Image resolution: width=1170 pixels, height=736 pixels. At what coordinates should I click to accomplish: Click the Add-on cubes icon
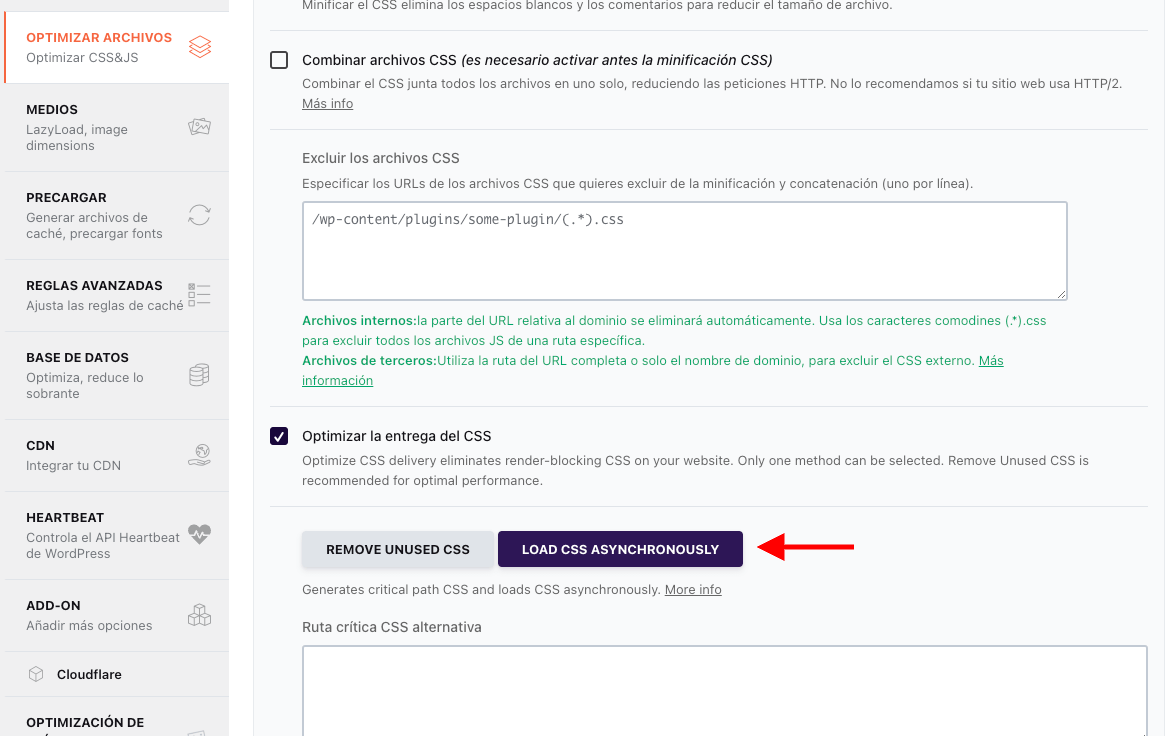199,615
